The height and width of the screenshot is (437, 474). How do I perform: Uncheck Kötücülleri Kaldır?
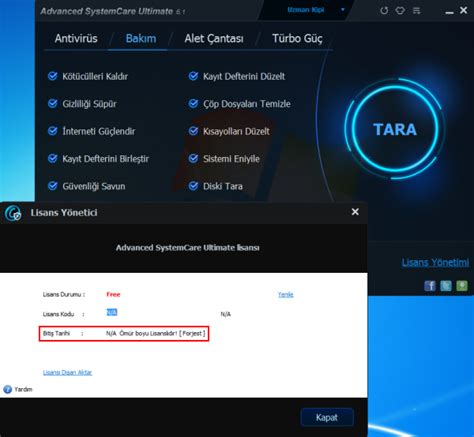(x=52, y=76)
